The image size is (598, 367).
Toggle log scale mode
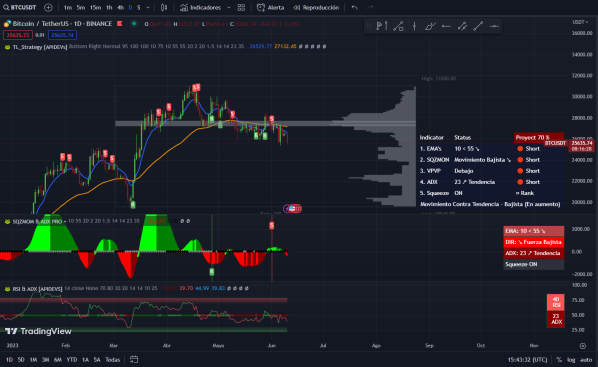[571, 360]
